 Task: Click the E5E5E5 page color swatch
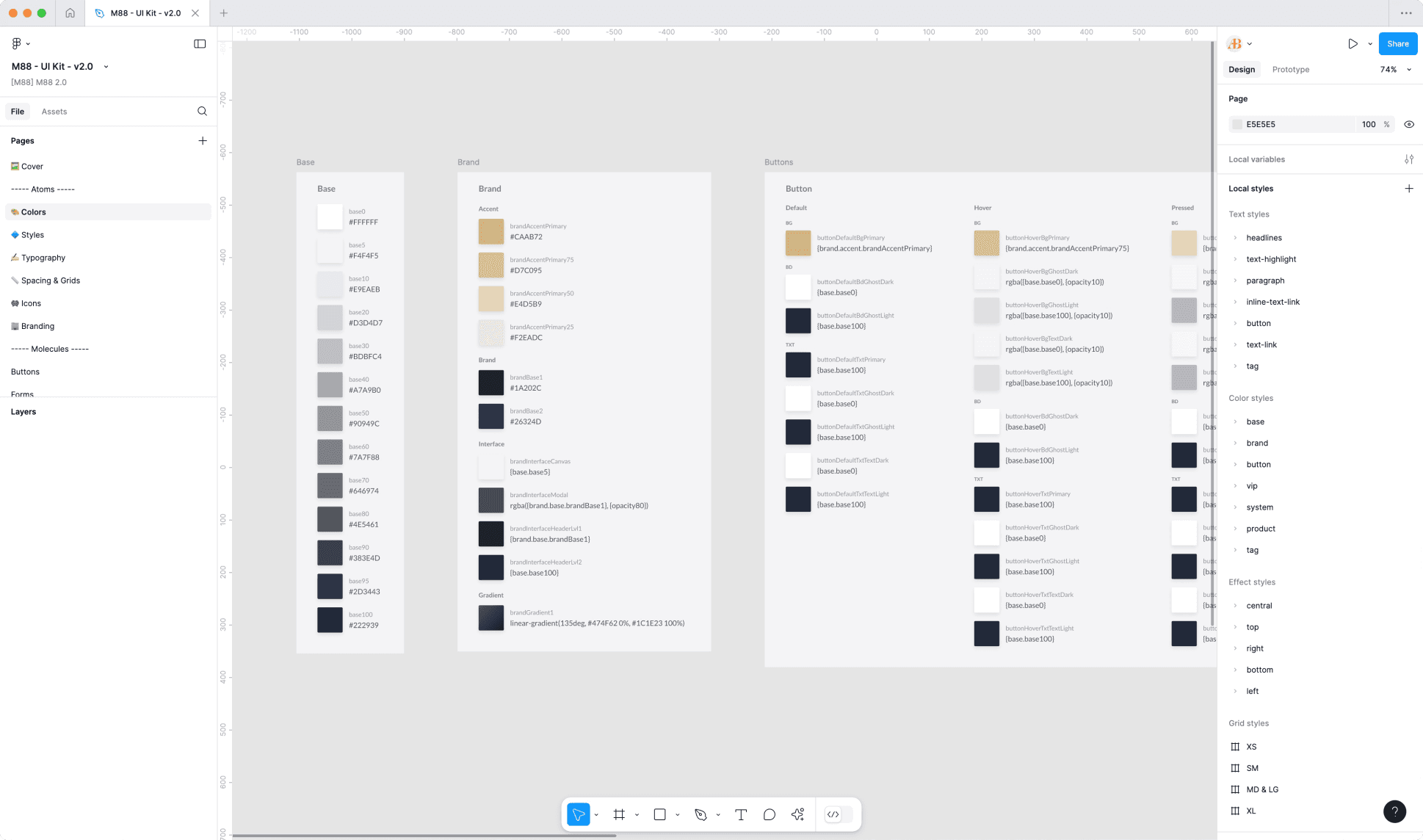click(x=1237, y=124)
